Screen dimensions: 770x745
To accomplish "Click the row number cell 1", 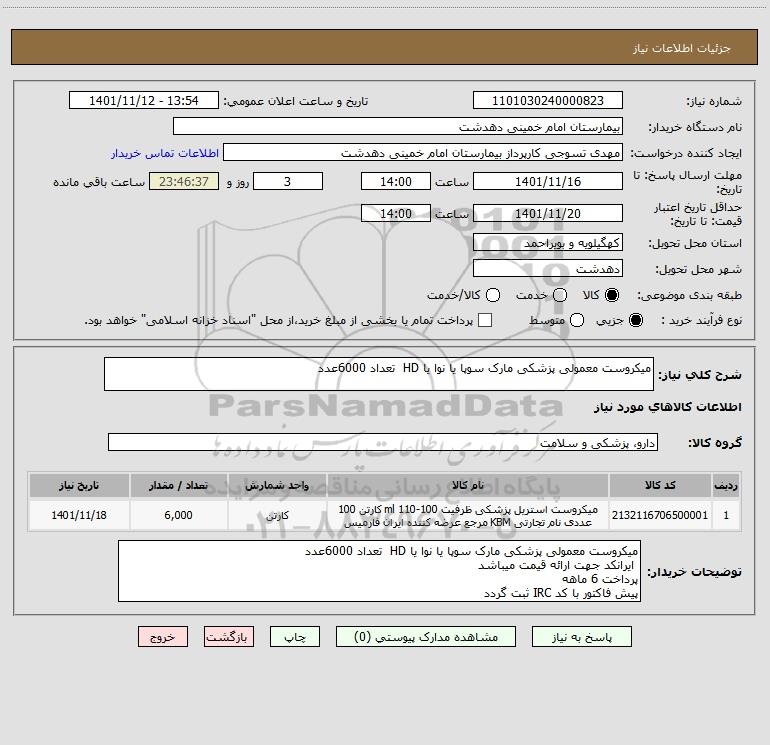I will pos(726,515).
